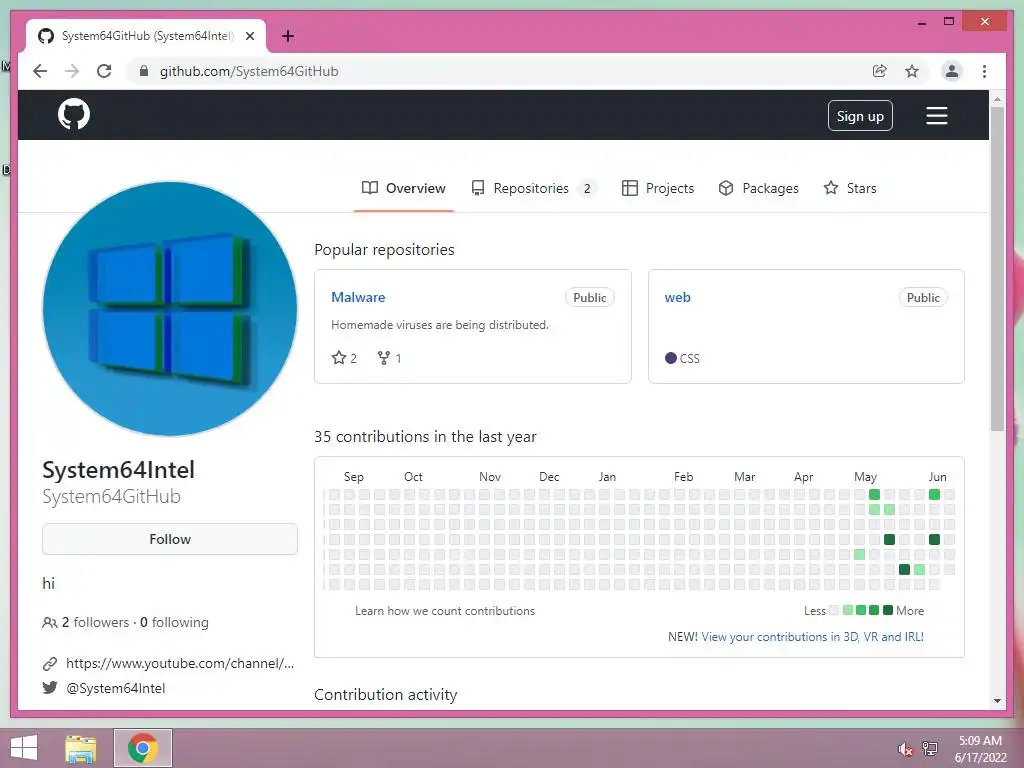Screen dimensions: 1024x768
Task: Click the CSS language color dot
Action: 671,358
